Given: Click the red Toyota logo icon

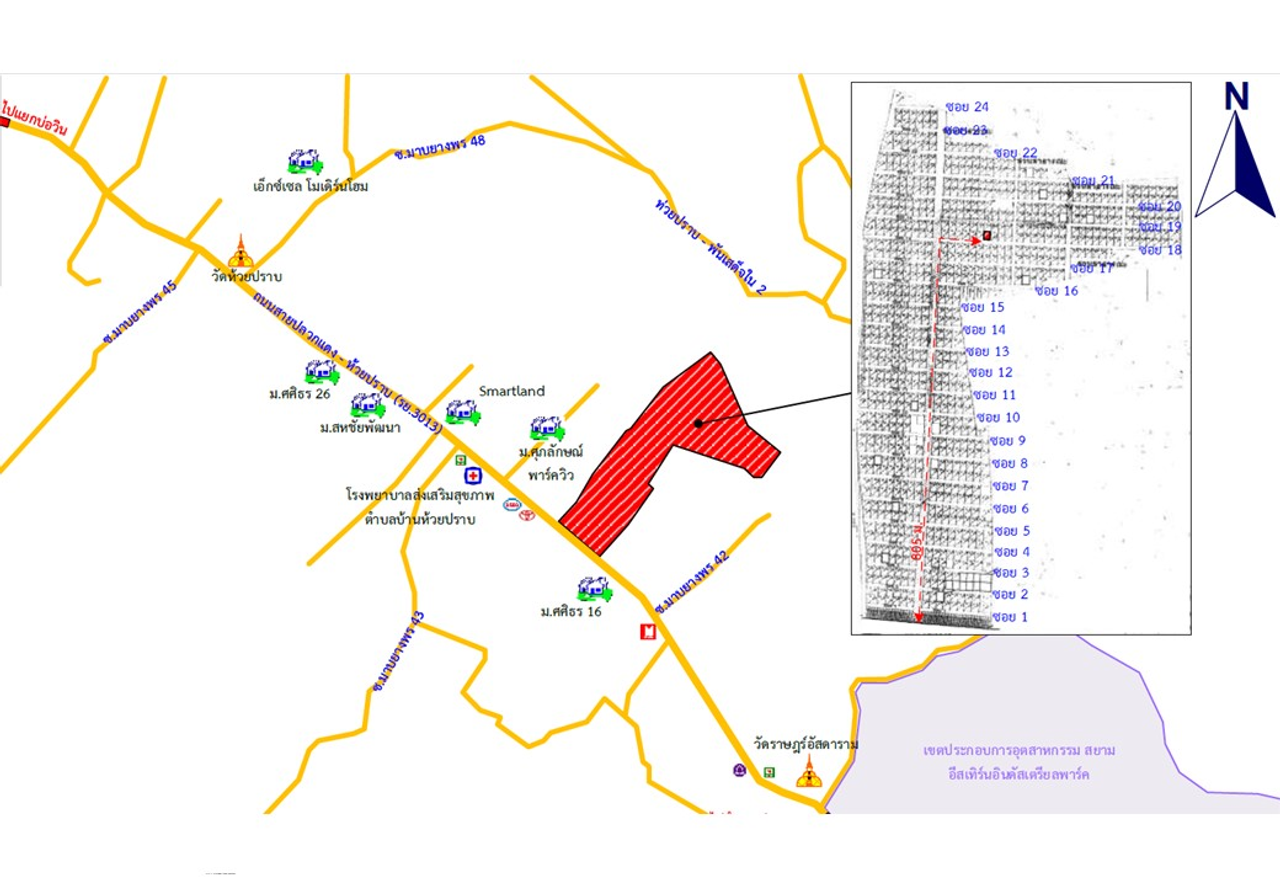Looking at the screenshot, I should coord(527,516).
